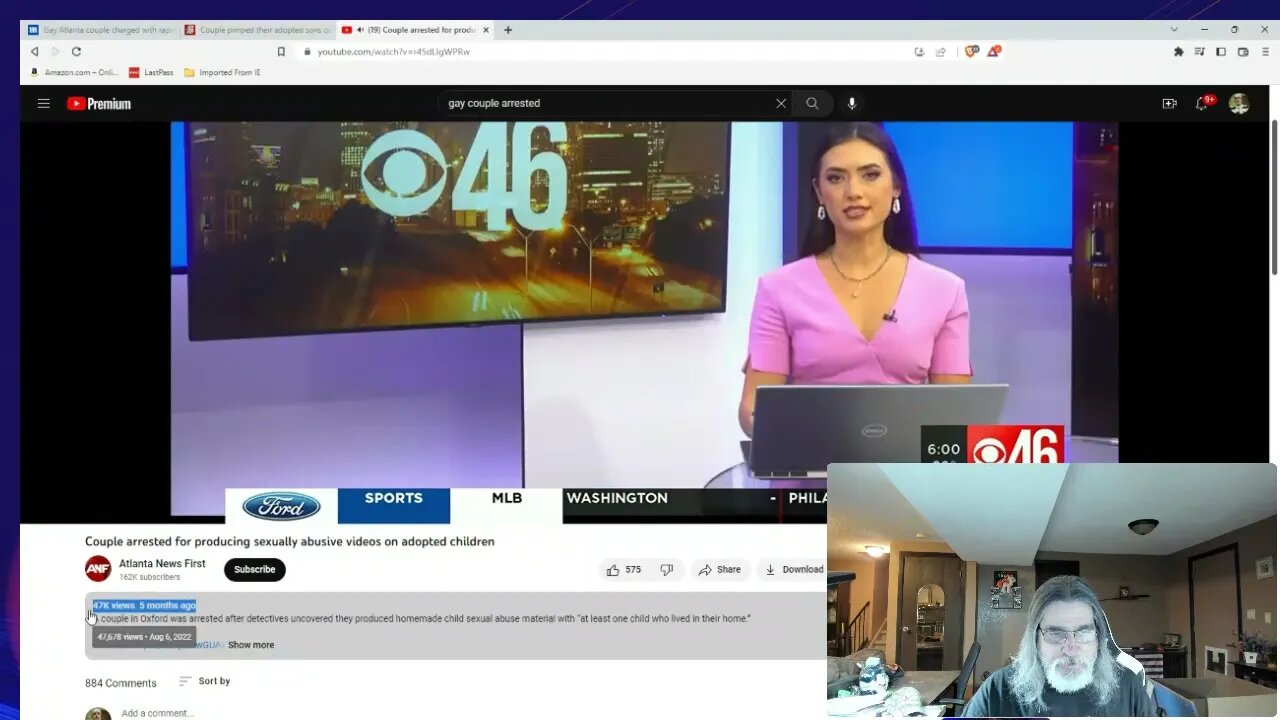This screenshot has height=720, width=1280.
Task: Subscribe to Atlanta News First
Action: pyautogui.click(x=255, y=570)
